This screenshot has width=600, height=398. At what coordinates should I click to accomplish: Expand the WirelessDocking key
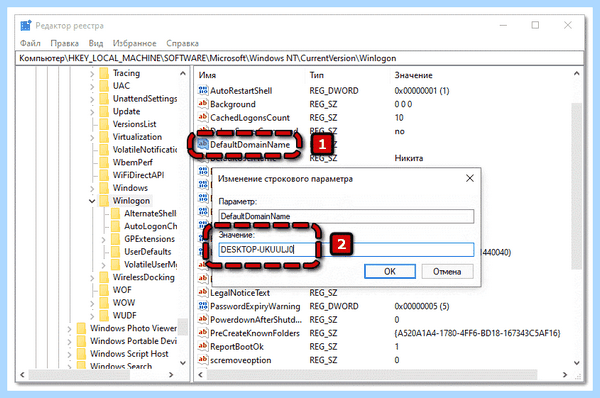click(x=92, y=277)
